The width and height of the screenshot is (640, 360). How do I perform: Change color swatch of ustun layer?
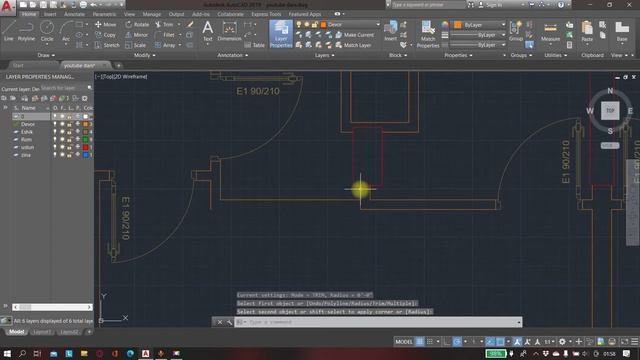pos(86,147)
